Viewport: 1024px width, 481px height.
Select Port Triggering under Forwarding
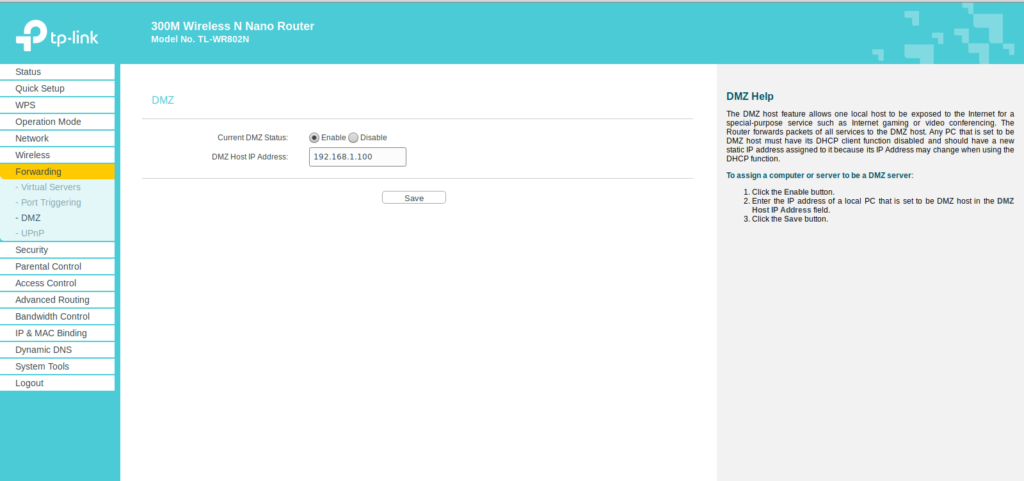tap(50, 202)
